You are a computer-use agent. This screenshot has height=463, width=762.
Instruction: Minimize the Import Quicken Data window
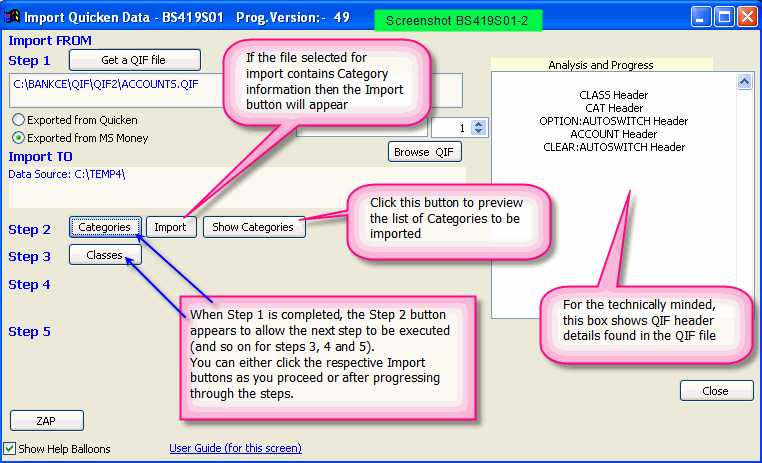click(x=700, y=17)
